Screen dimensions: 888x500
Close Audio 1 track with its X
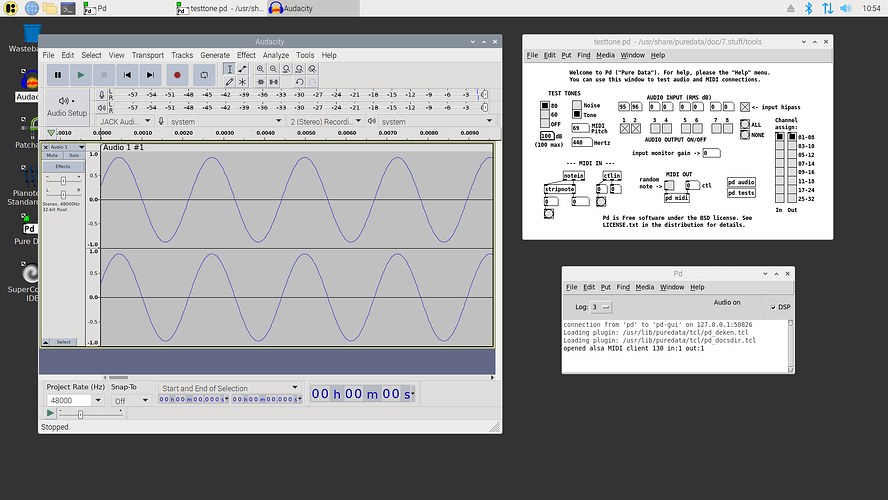tap(46, 147)
